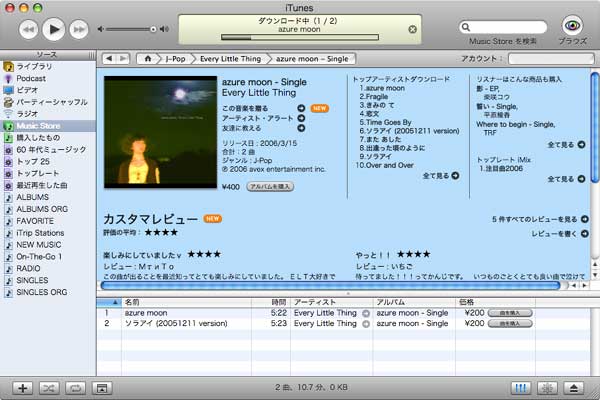Click the low-volume speaker icon
The width and height of the screenshot is (600, 400).
[101, 29]
